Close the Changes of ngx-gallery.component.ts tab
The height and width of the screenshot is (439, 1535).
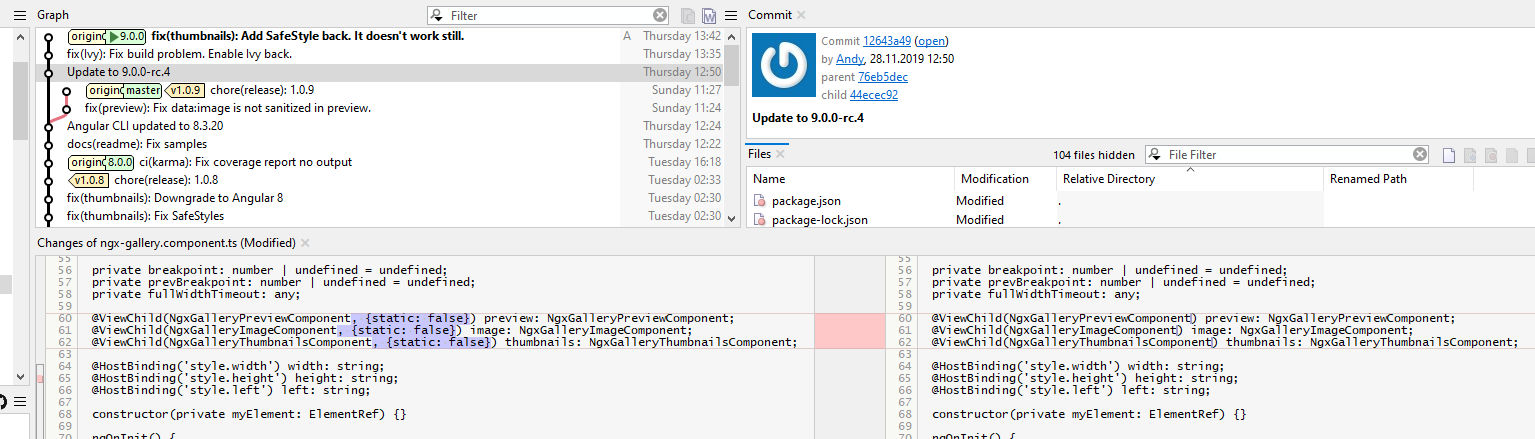point(305,243)
